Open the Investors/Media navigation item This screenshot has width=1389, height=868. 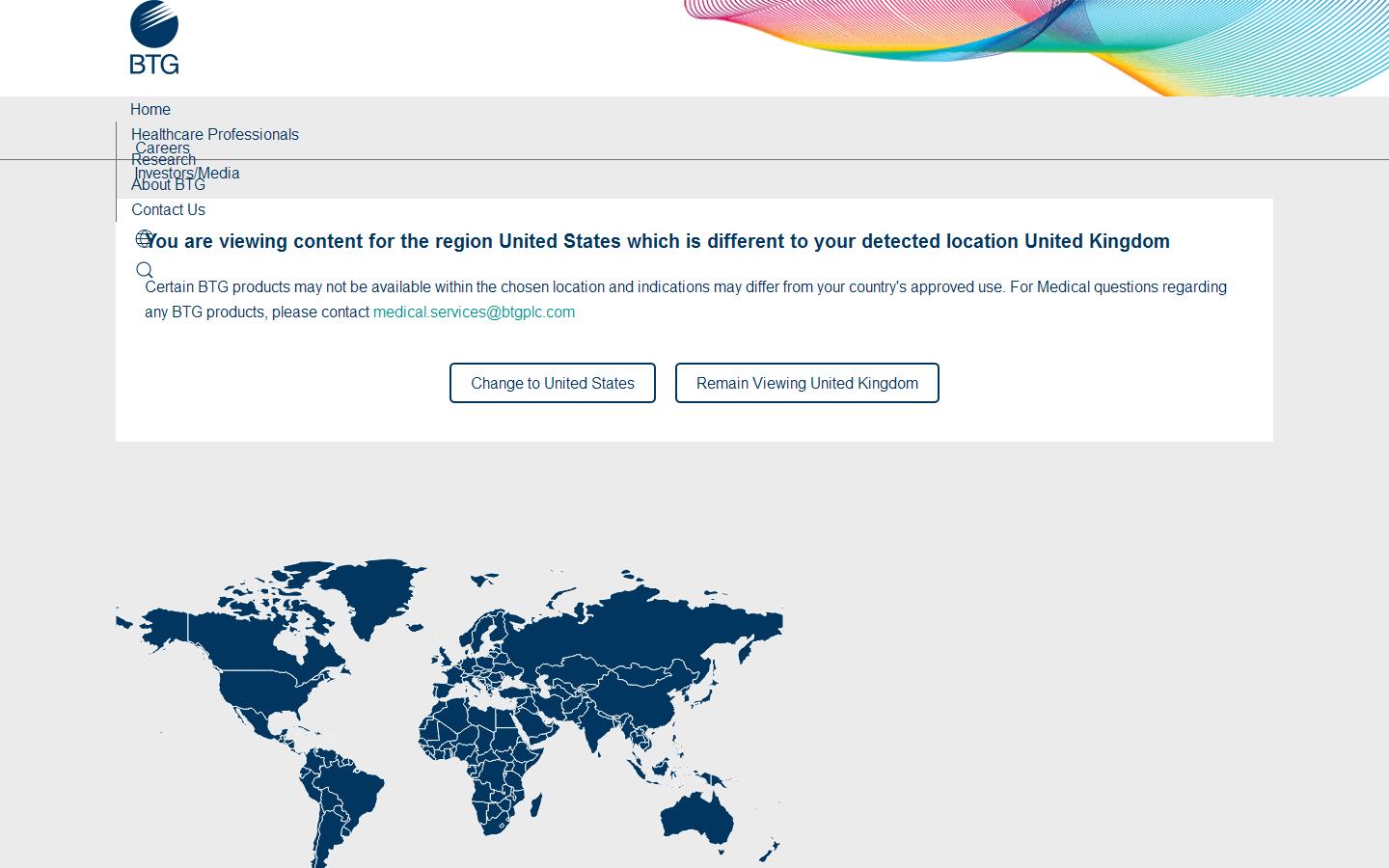[x=187, y=174]
